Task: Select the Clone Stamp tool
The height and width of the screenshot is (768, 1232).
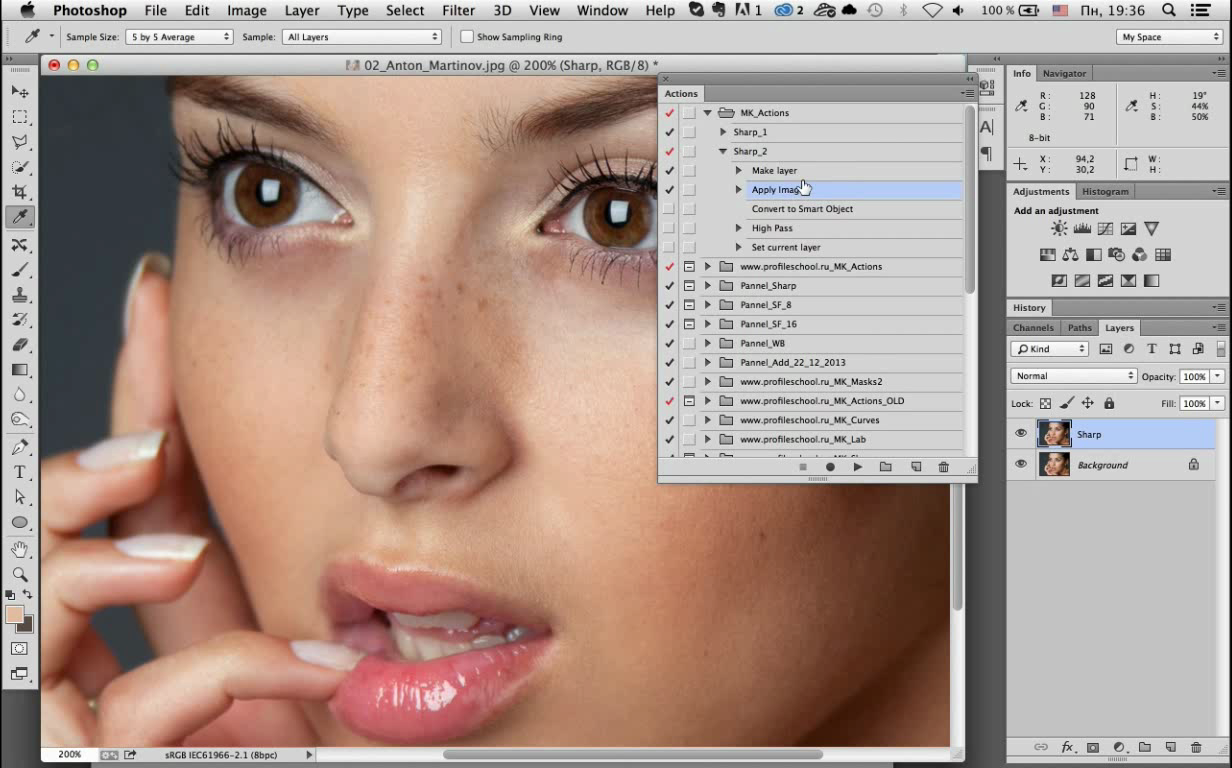Action: tap(19, 295)
